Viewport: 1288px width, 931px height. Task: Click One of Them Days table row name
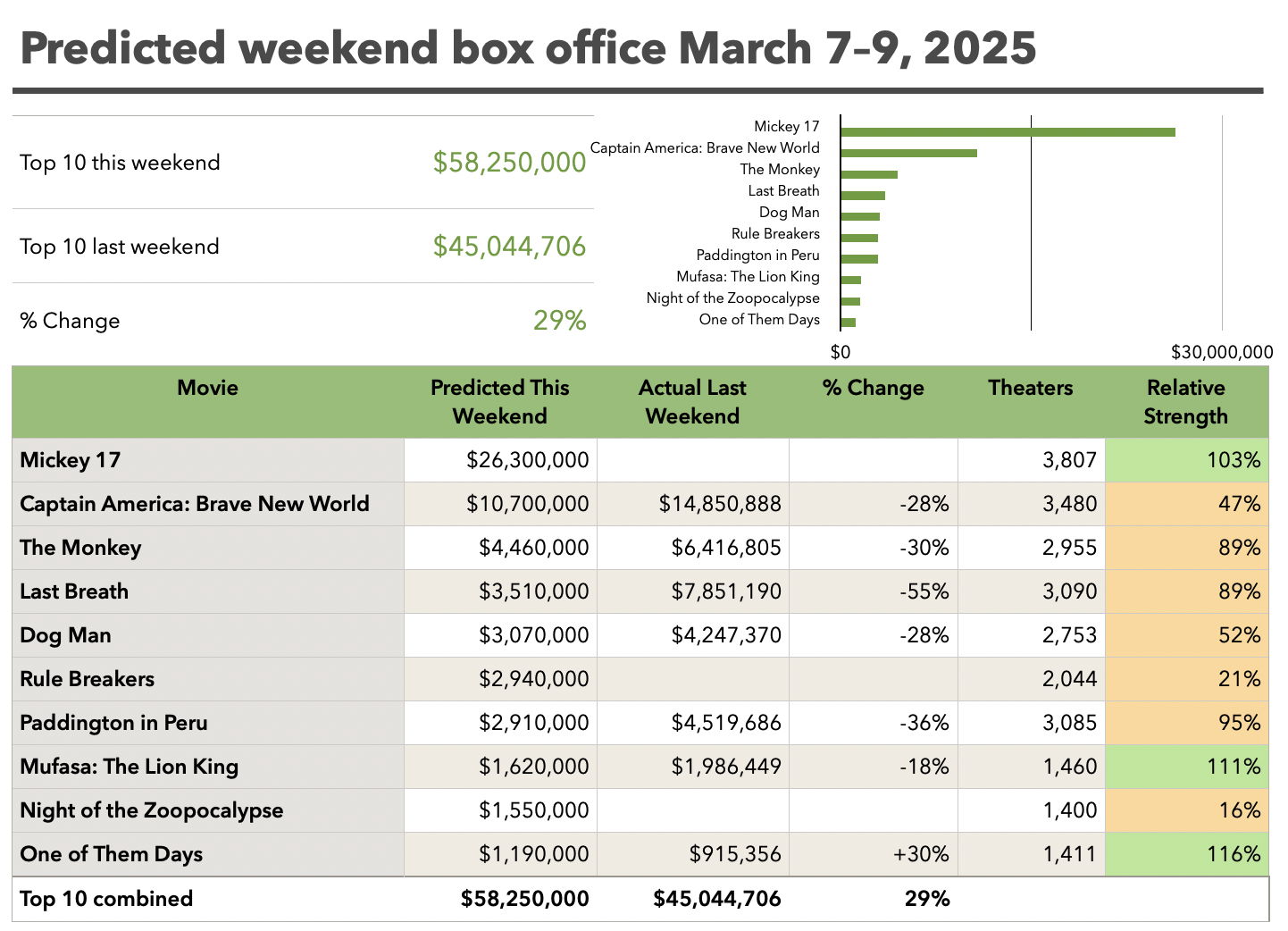(x=208, y=854)
